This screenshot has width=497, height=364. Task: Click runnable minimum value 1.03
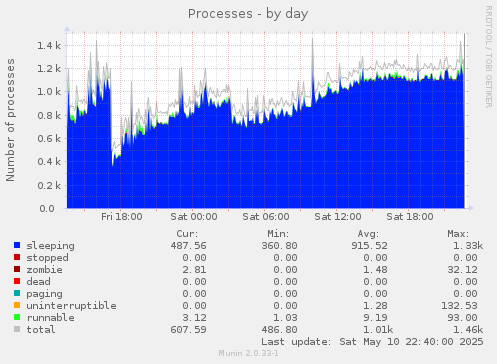tap(285, 318)
